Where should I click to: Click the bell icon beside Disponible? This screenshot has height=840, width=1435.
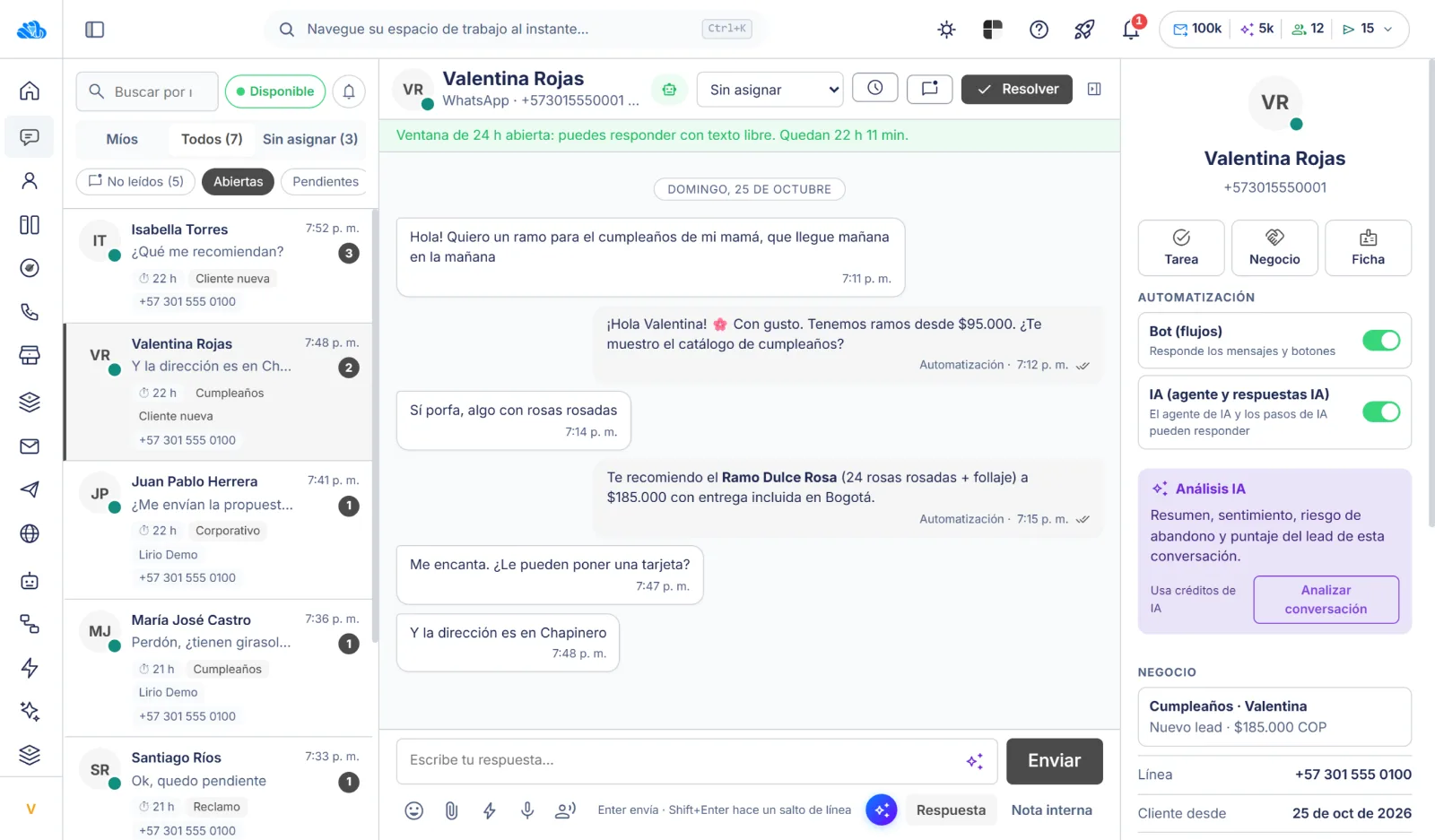pos(349,91)
